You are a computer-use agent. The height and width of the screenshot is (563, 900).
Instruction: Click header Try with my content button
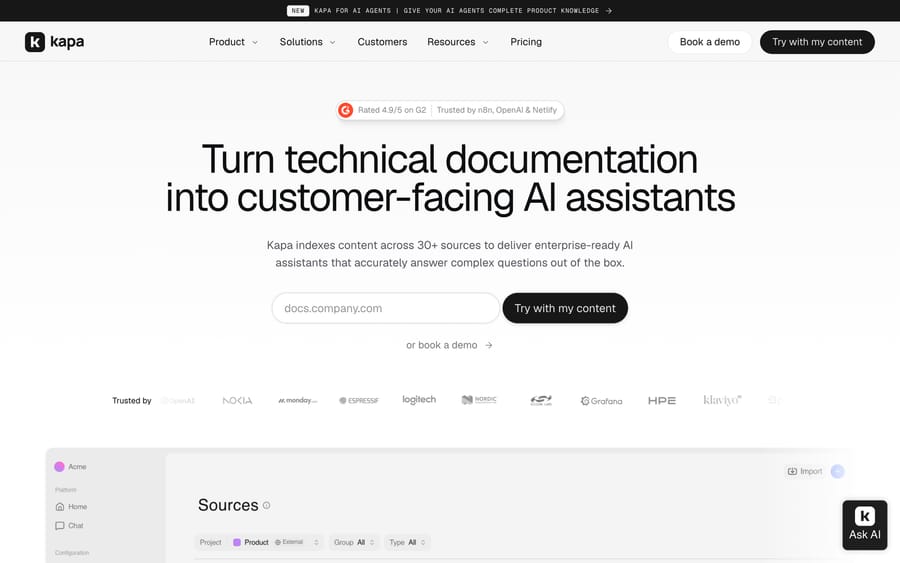[817, 42]
